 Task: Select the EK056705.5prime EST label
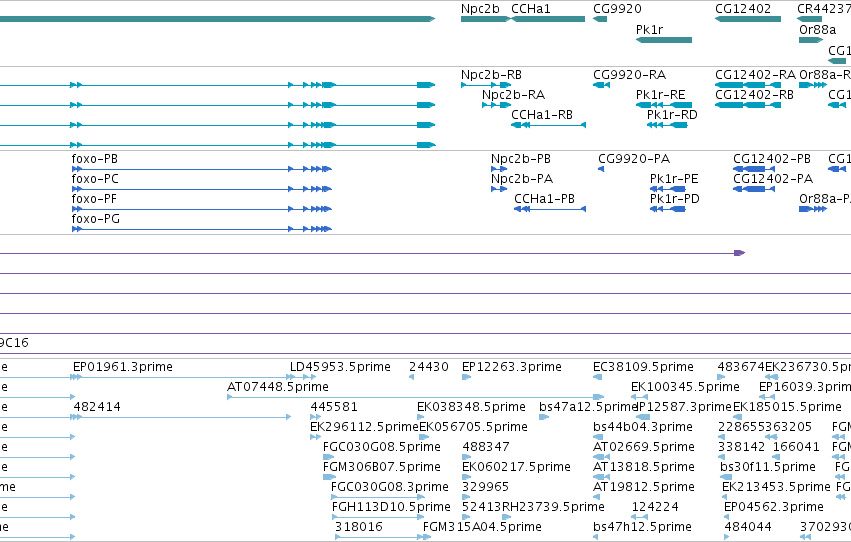(x=473, y=427)
